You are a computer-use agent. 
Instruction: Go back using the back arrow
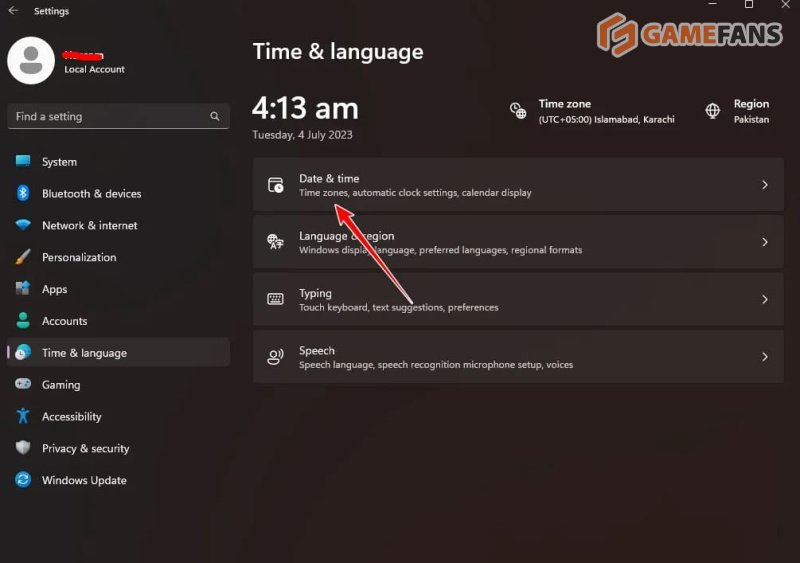tap(13, 11)
